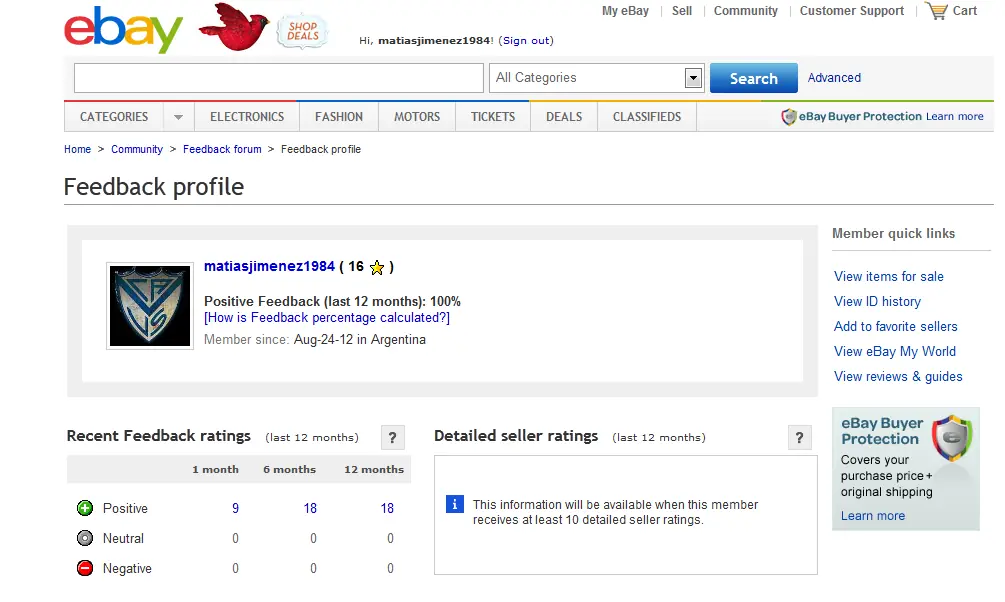Click the Search button

tap(754, 78)
